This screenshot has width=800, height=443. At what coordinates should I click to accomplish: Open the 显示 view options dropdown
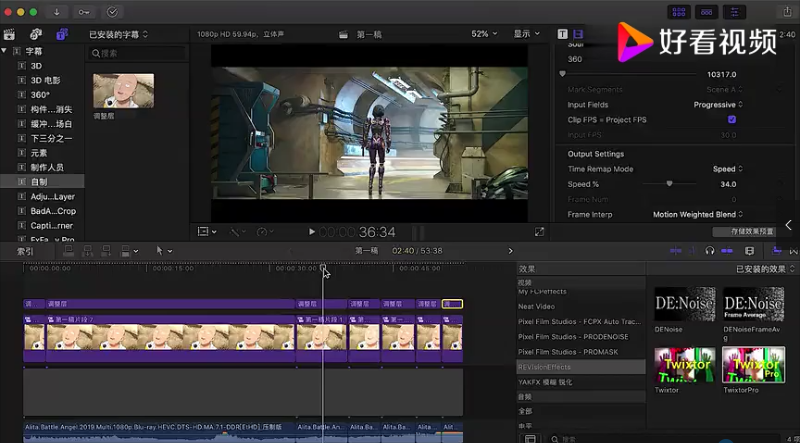pos(527,34)
